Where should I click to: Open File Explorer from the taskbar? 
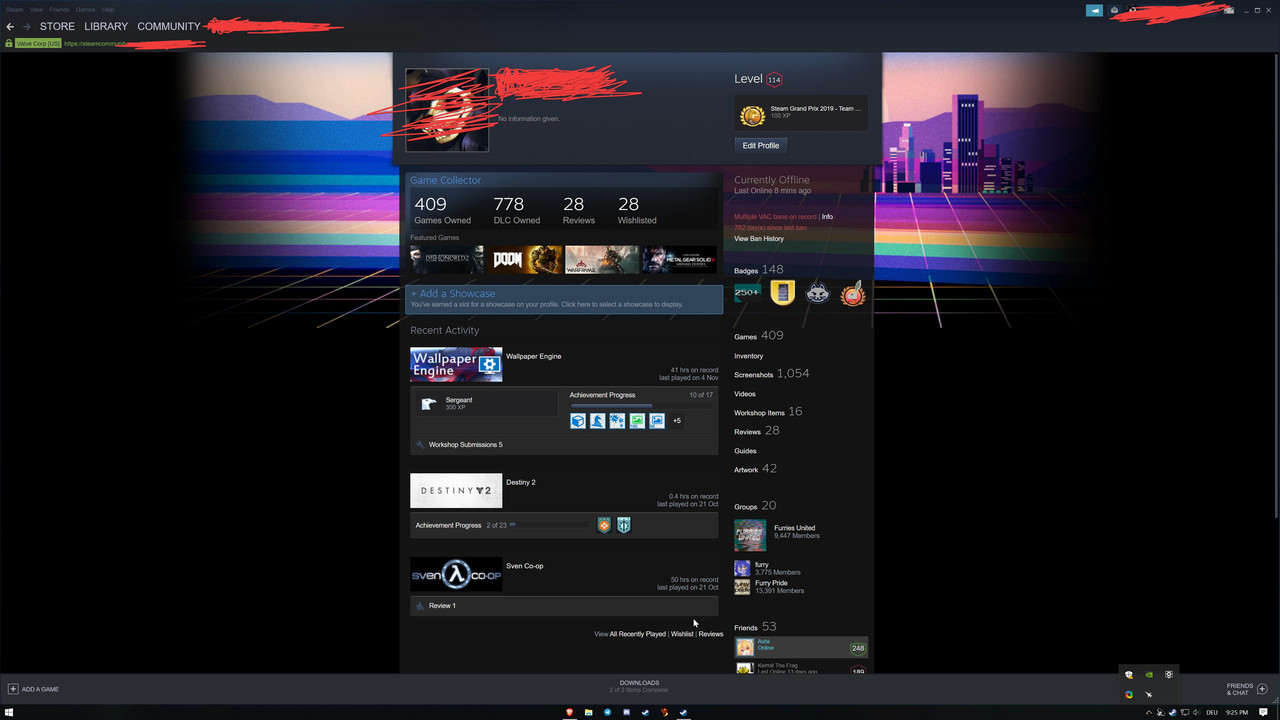589,712
